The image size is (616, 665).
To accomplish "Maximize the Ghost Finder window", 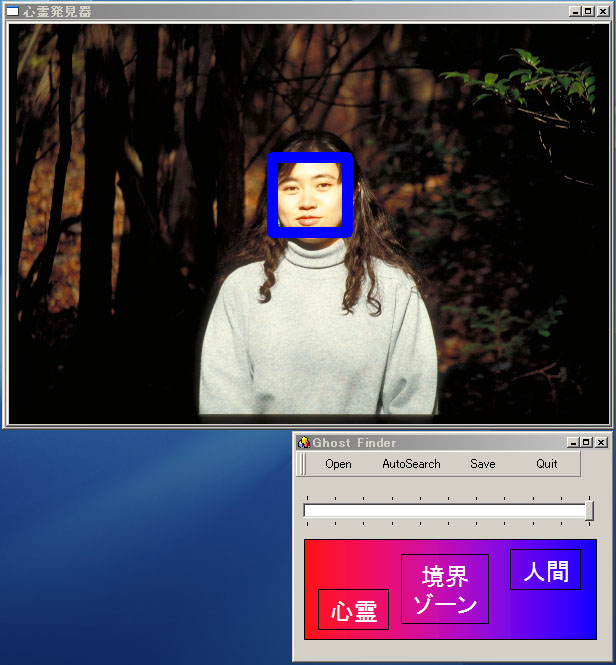I will [586, 442].
